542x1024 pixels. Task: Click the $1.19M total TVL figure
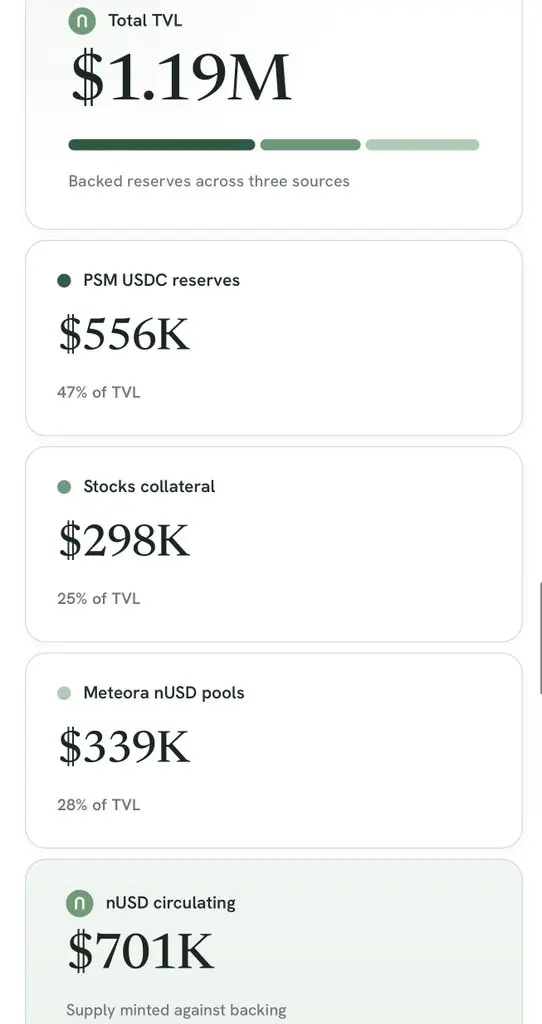coord(181,78)
